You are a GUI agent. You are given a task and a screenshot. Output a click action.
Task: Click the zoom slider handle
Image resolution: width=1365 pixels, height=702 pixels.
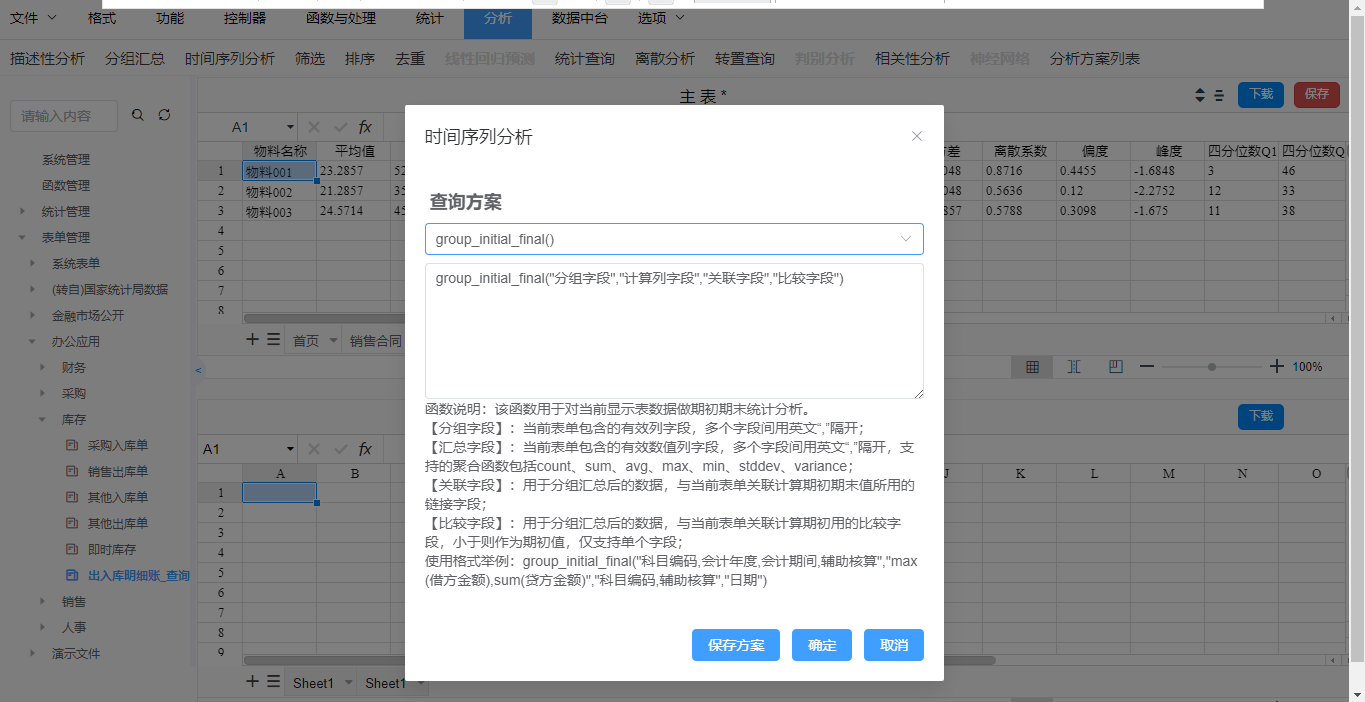click(1212, 367)
